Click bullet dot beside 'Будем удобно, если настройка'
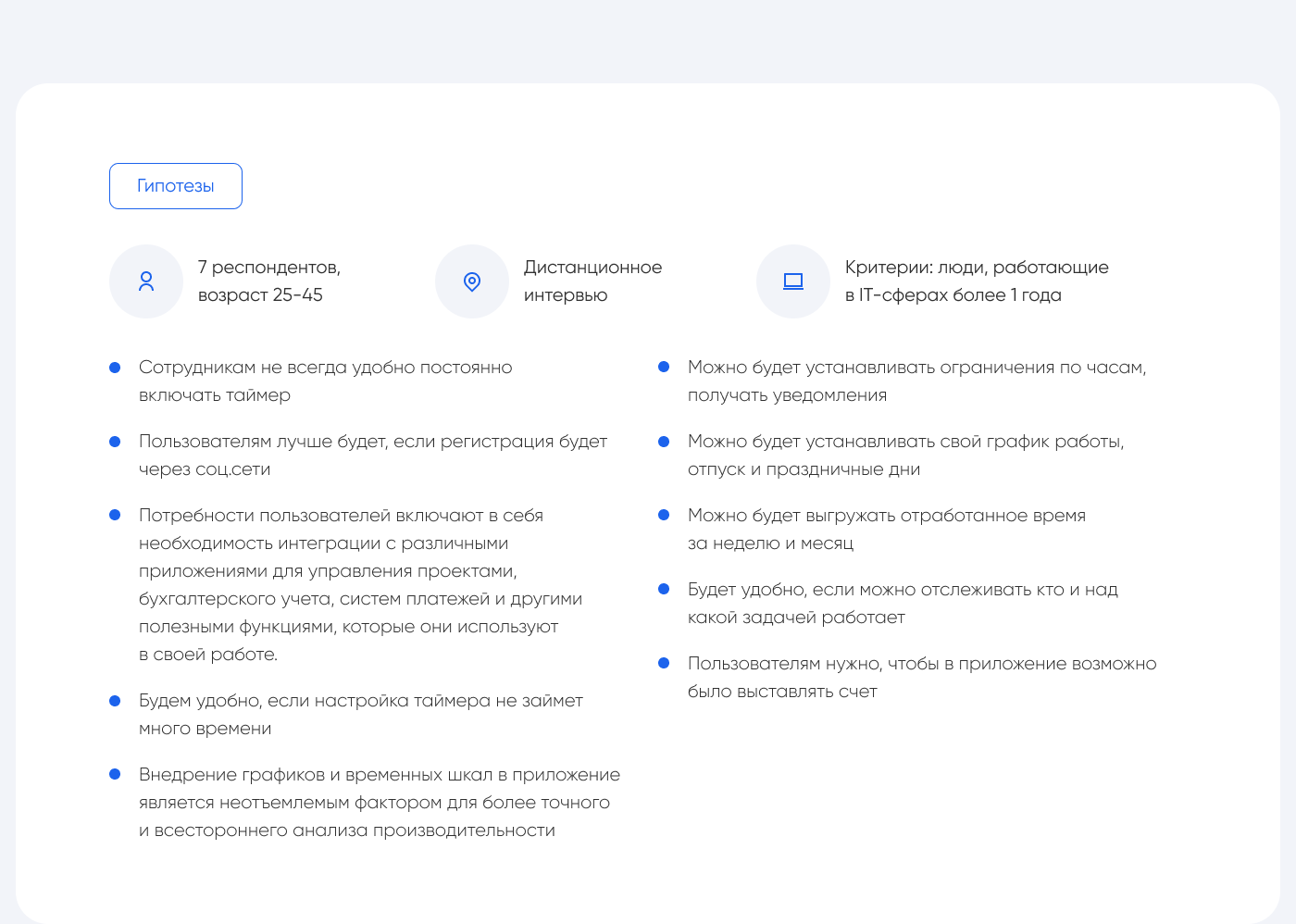The image size is (1296, 924). click(115, 701)
